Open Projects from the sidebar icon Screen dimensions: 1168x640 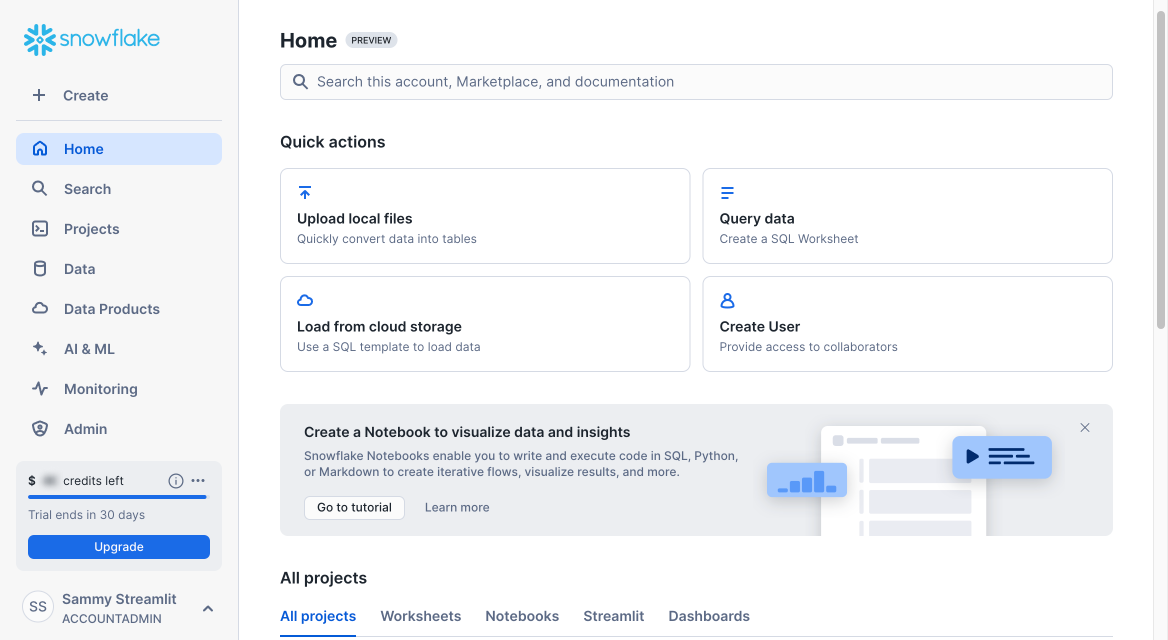[40, 228]
